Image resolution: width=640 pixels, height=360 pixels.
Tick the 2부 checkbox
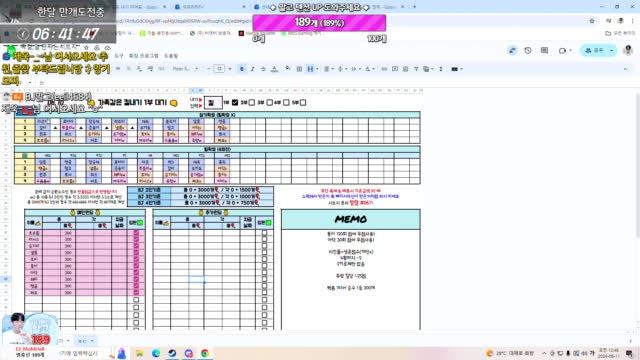click(252, 102)
